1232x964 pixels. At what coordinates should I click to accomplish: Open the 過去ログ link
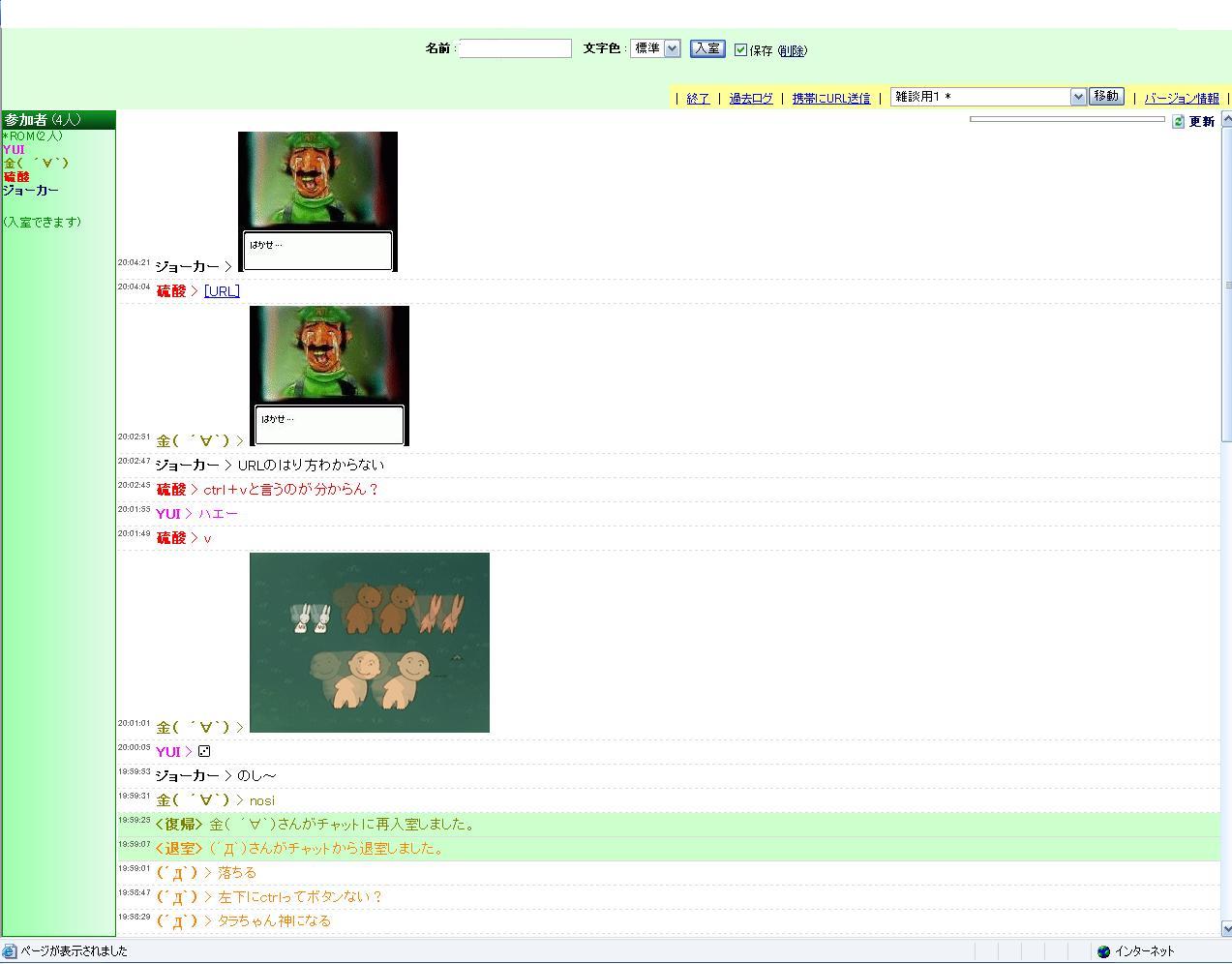coord(751,99)
